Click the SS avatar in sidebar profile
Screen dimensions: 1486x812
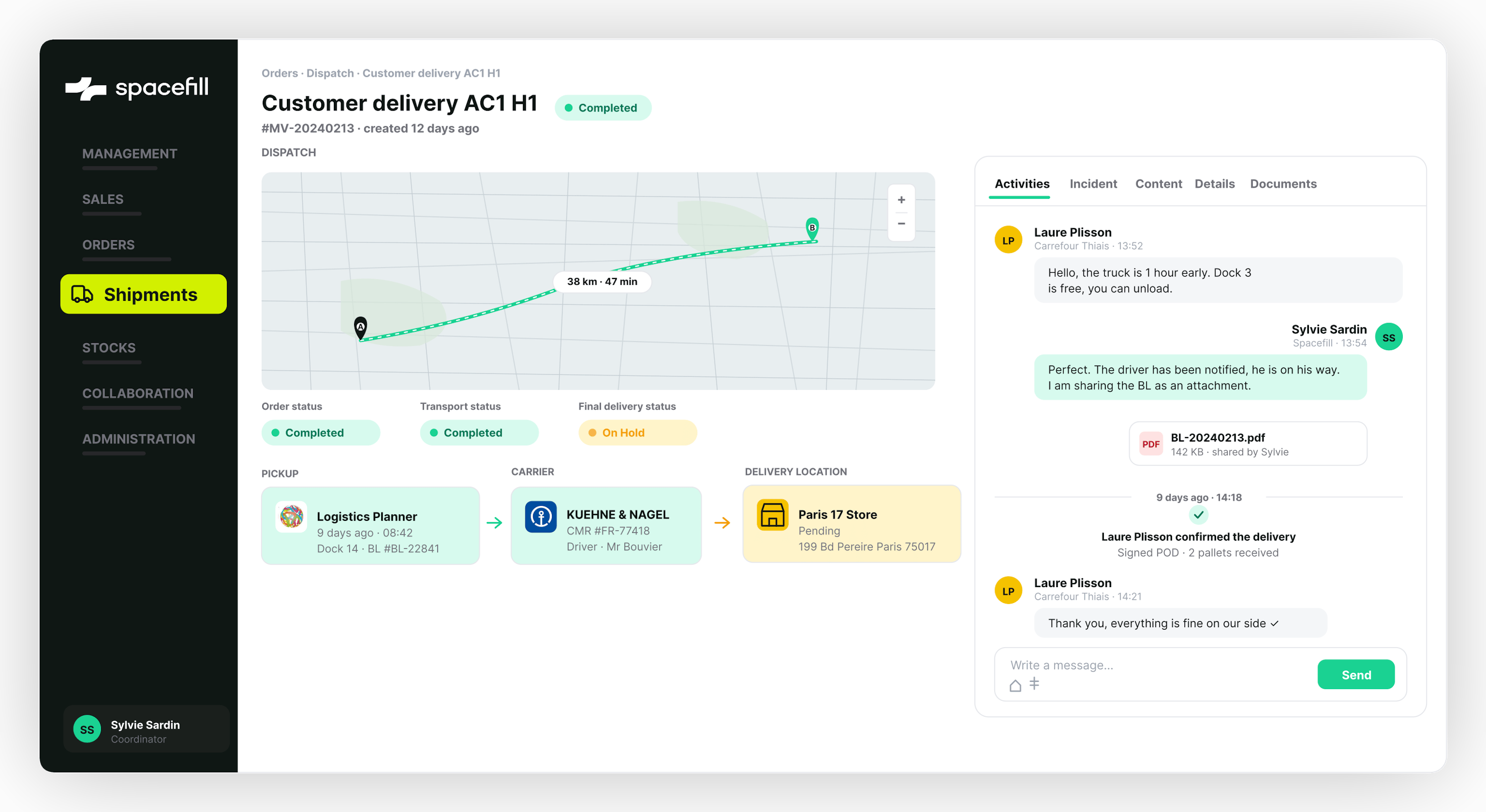click(x=87, y=729)
